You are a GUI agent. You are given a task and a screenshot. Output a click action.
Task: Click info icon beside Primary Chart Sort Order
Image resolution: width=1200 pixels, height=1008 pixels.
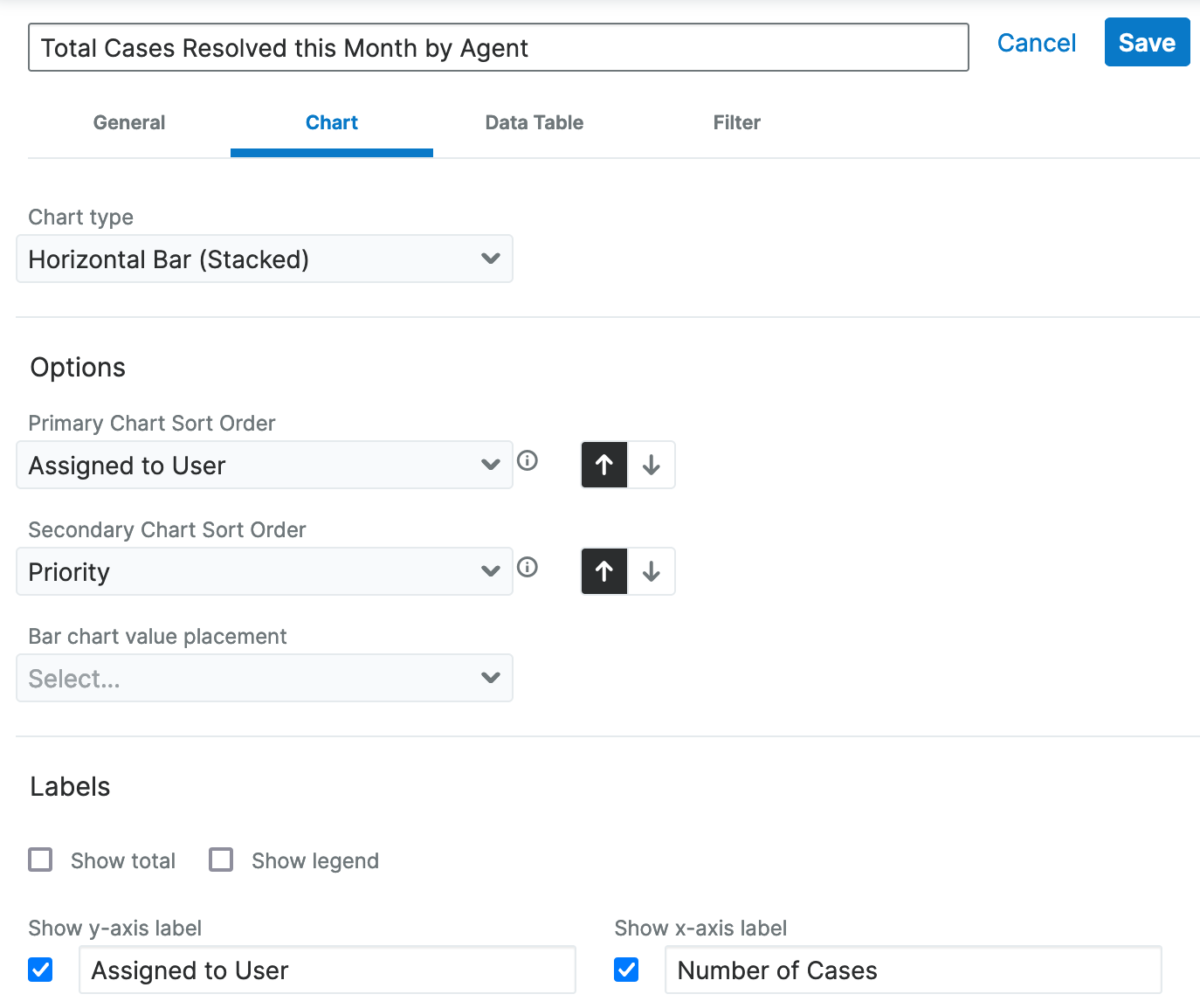click(x=528, y=460)
